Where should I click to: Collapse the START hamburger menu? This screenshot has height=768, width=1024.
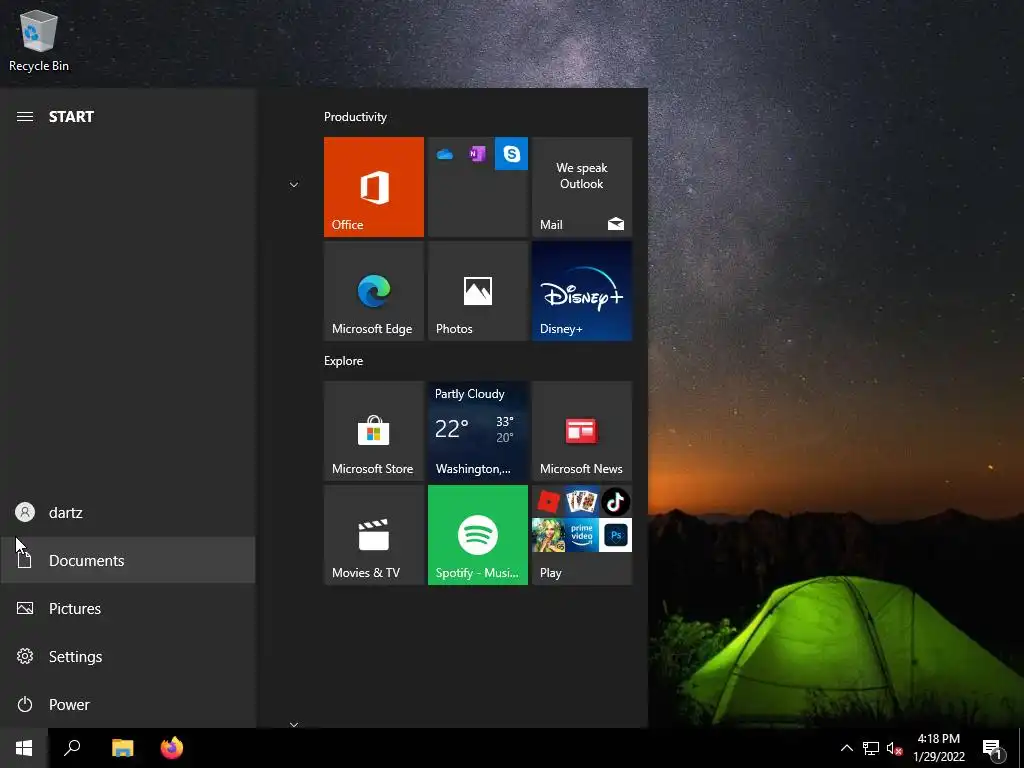click(25, 117)
